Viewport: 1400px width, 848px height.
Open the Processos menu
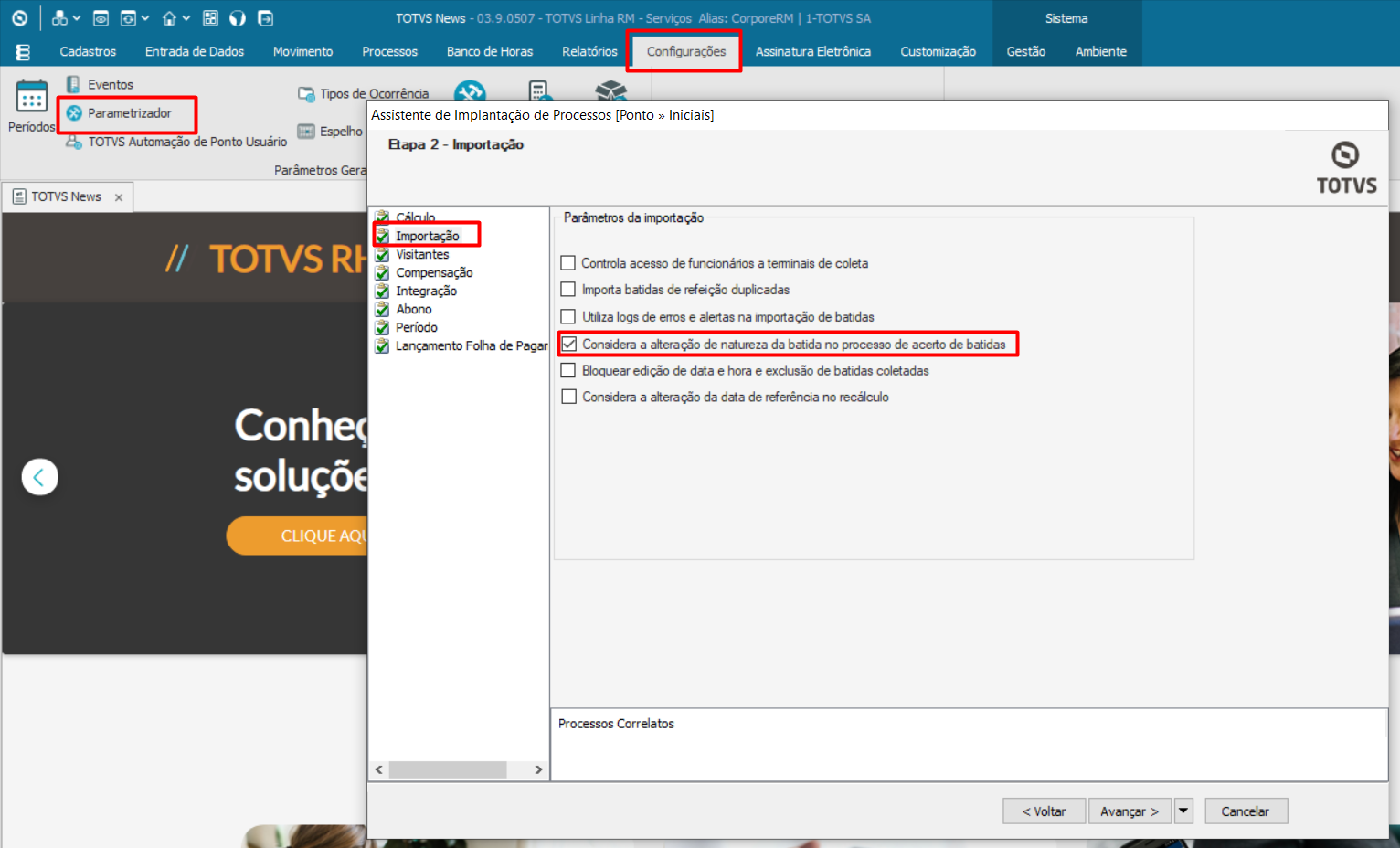pyautogui.click(x=389, y=52)
